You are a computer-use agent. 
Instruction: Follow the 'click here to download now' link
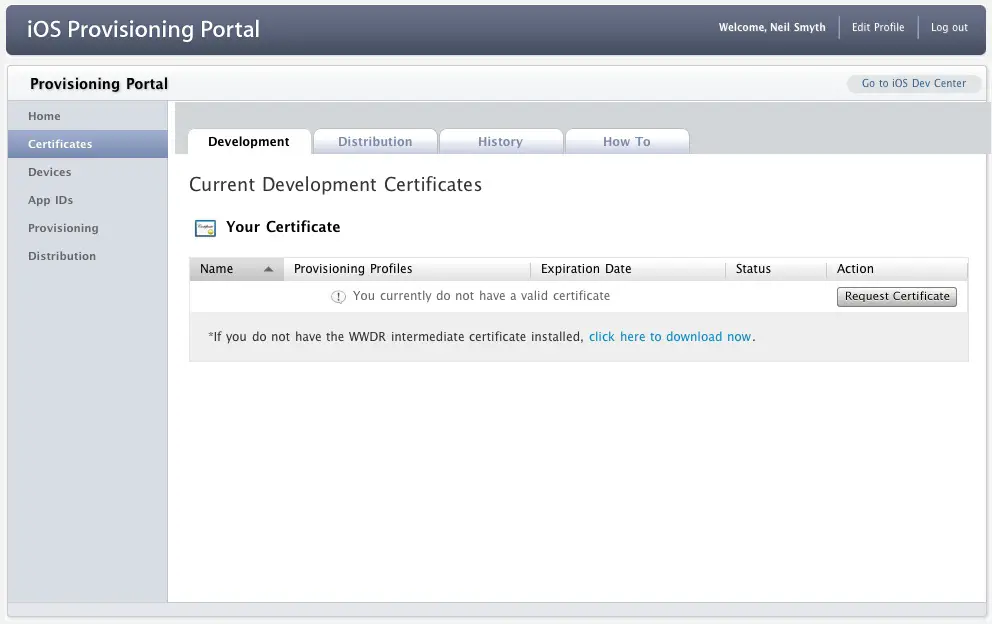point(670,337)
